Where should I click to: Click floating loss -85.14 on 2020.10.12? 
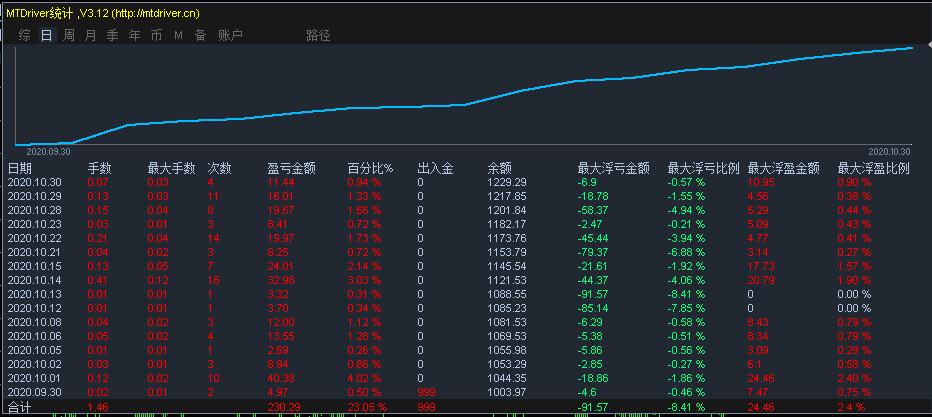click(x=593, y=308)
